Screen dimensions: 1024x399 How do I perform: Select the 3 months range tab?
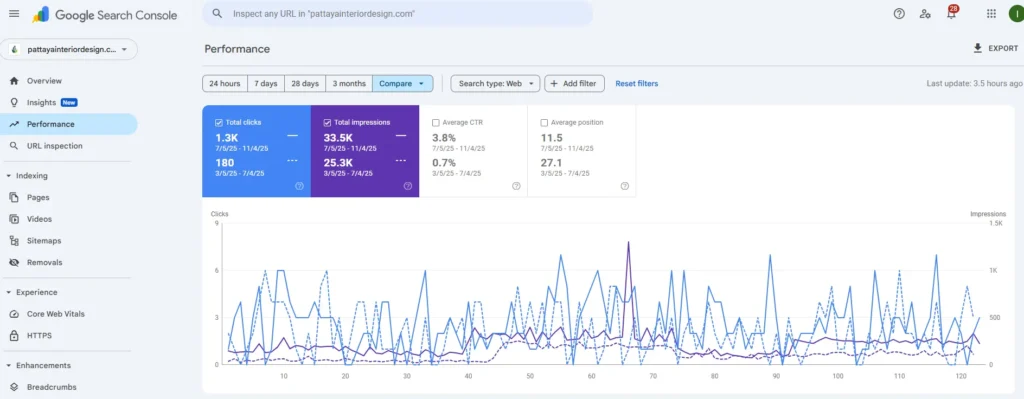pos(349,84)
